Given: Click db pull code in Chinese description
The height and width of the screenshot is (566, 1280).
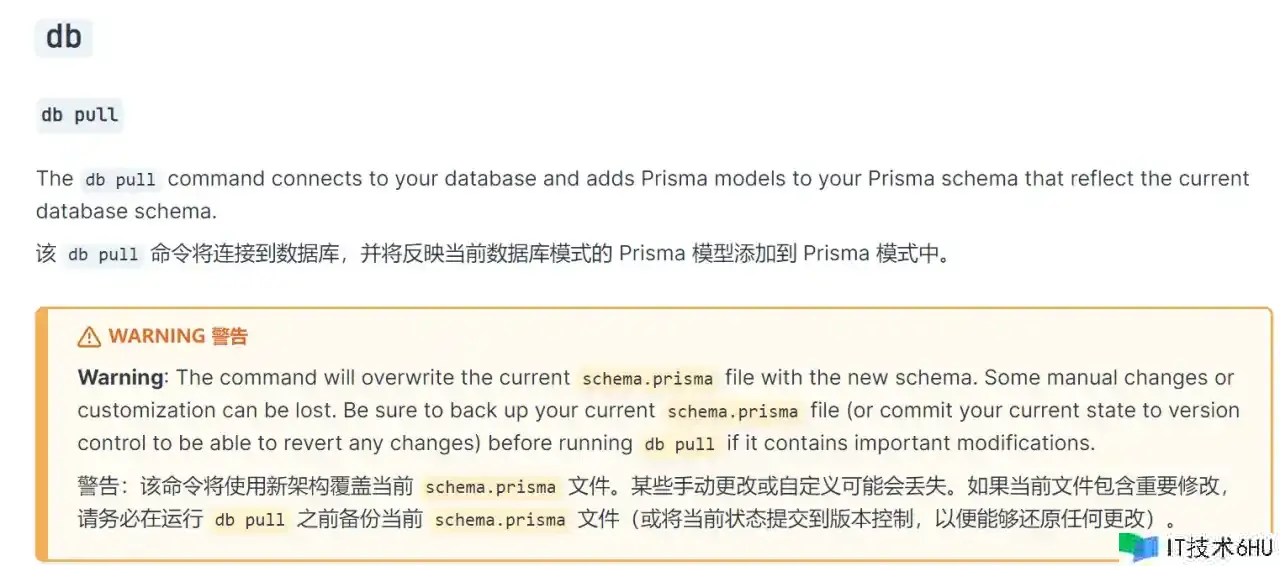Looking at the screenshot, I should tap(103, 254).
